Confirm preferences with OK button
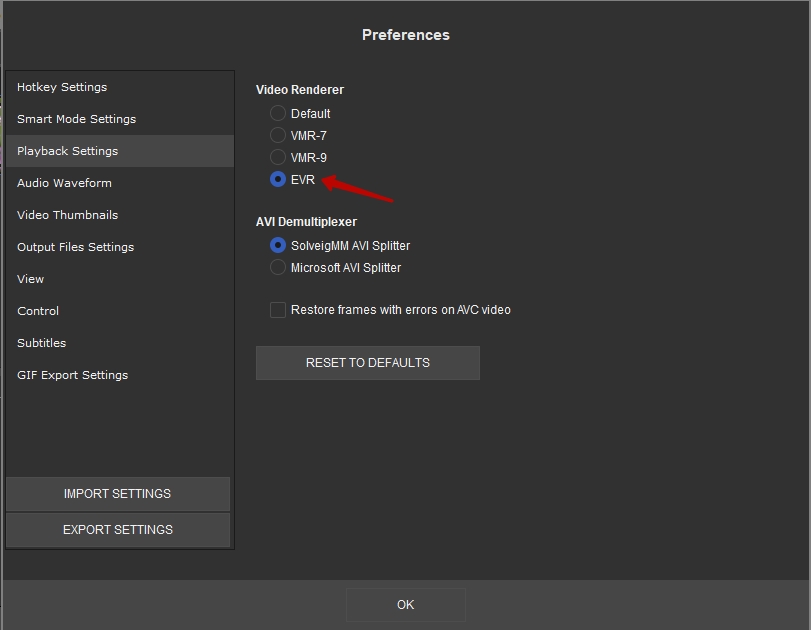 (405, 605)
